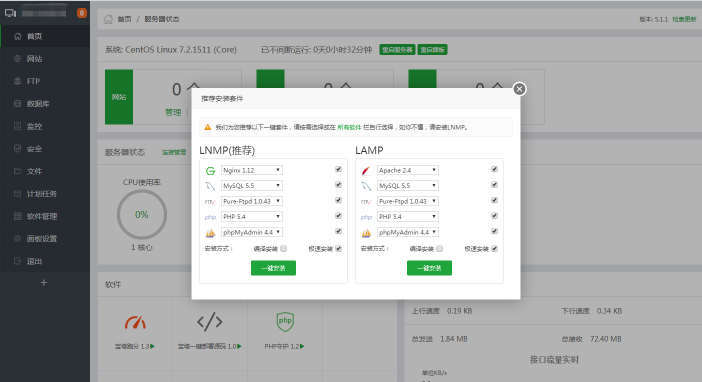The image size is (702, 382).
Task: Open LNMP MySQL 5.5 version dropdown
Action: pos(252,185)
